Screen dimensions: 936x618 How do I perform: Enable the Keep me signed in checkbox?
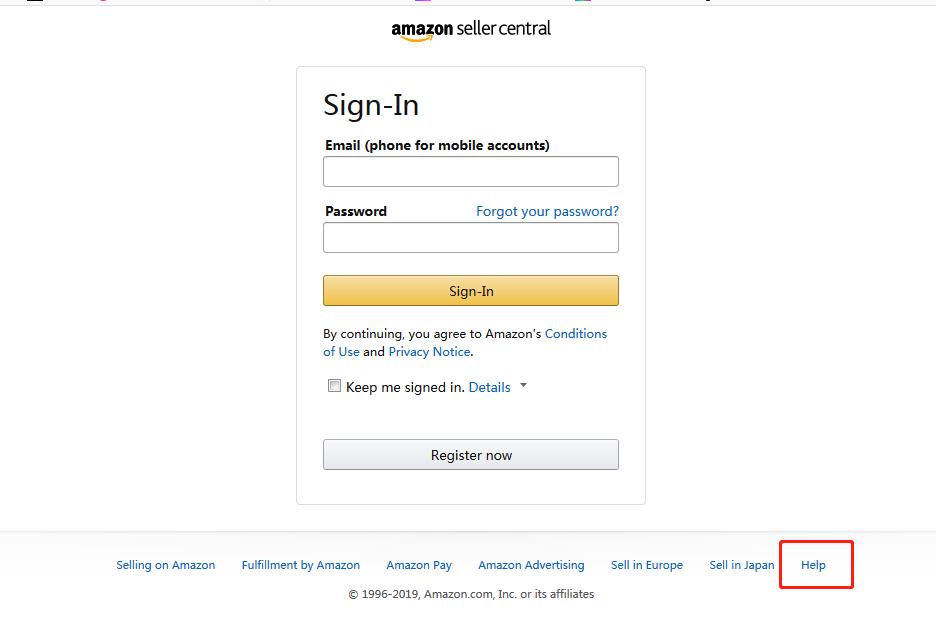(335, 386)
